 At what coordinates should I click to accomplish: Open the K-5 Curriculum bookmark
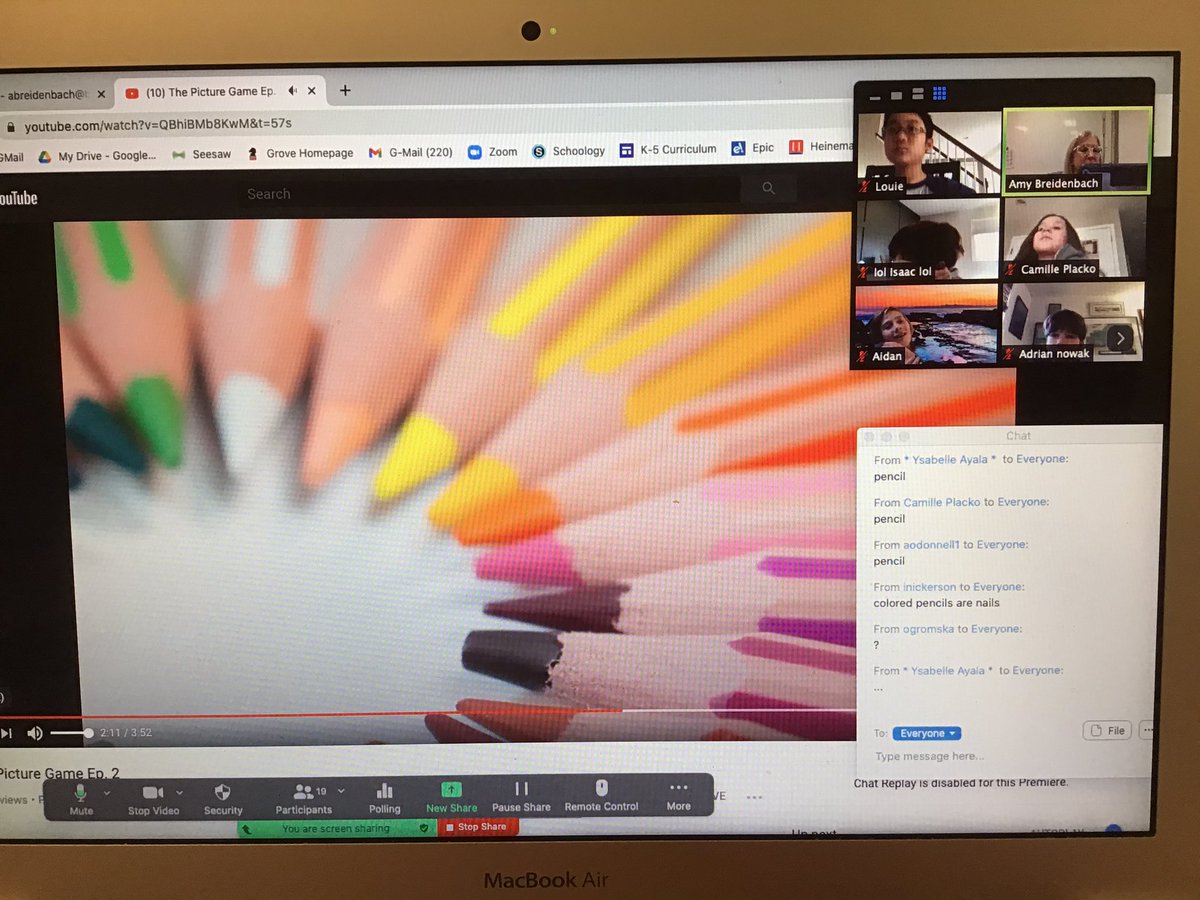coord(668,149)
